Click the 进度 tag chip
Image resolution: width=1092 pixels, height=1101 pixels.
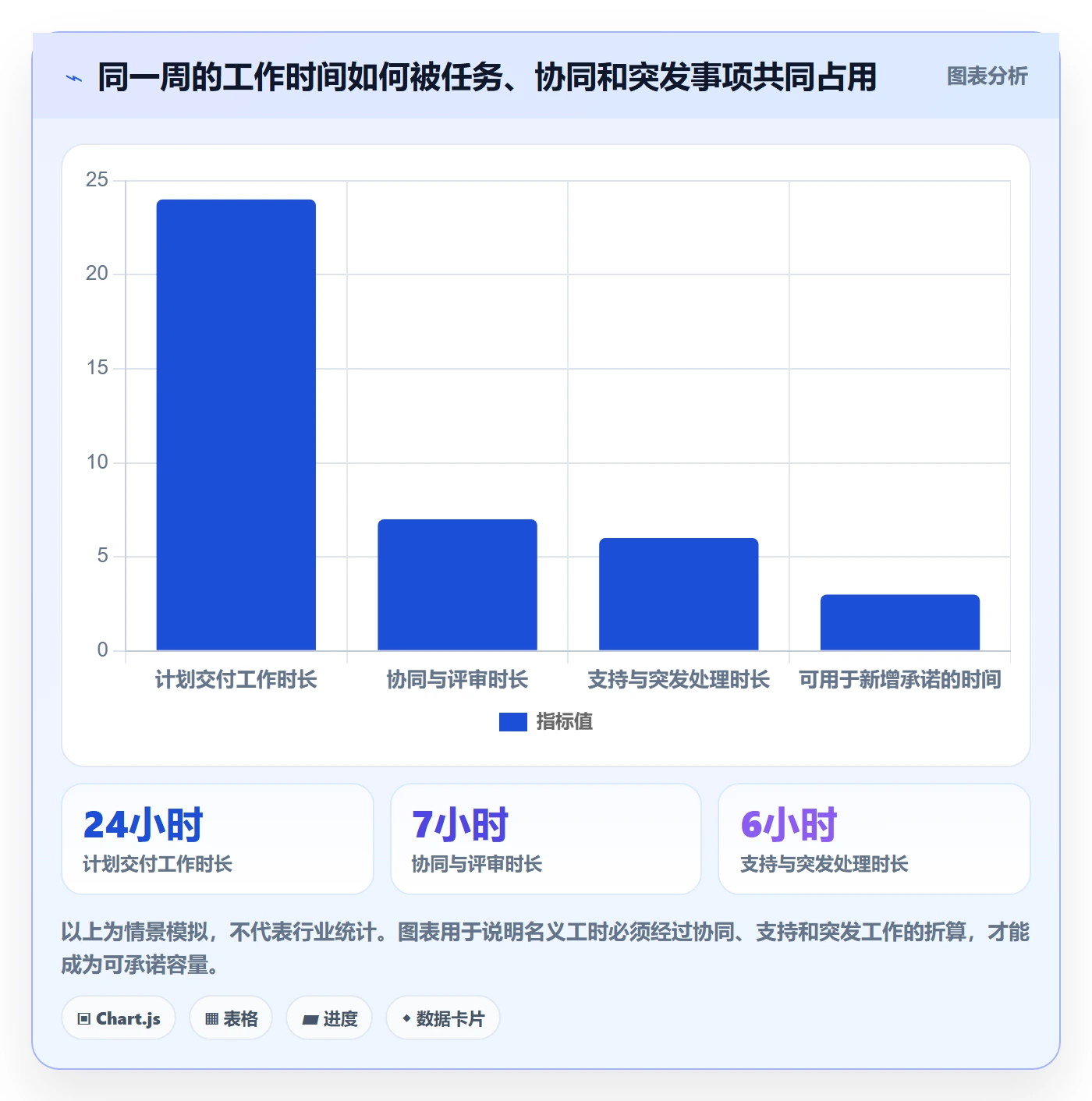click(329, 1018)
